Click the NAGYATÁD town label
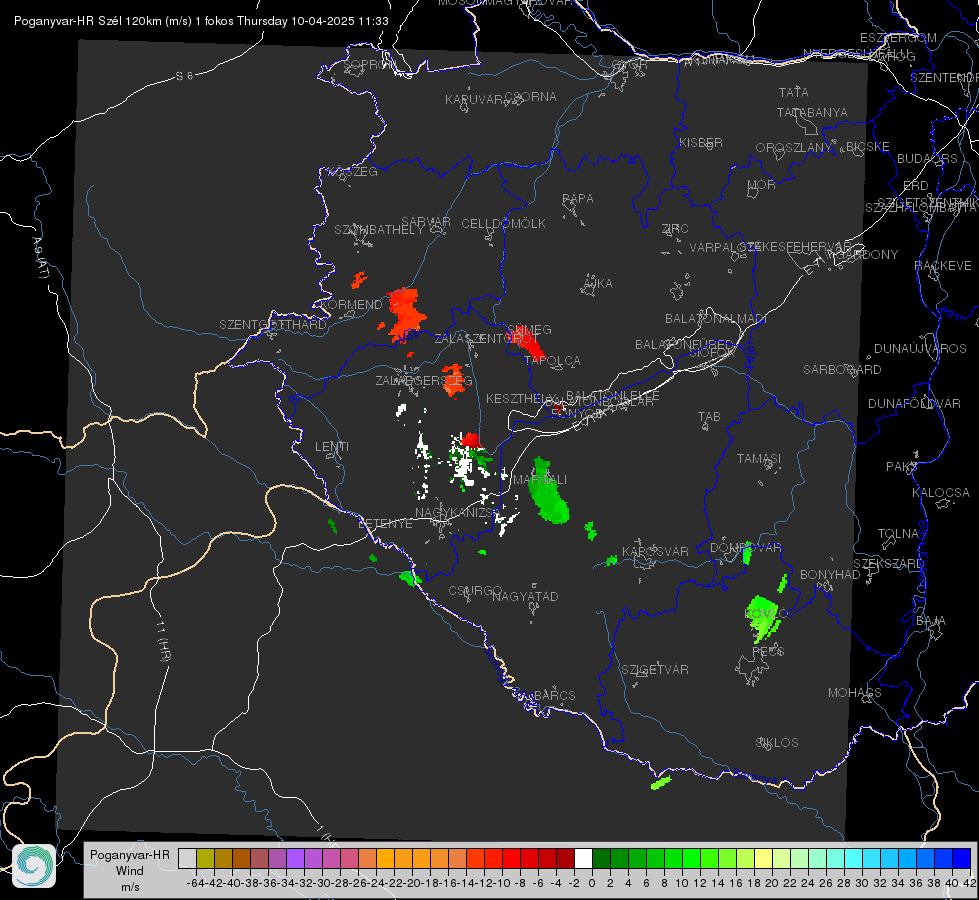Screen dimensions: 979x900 click(525, 596)
